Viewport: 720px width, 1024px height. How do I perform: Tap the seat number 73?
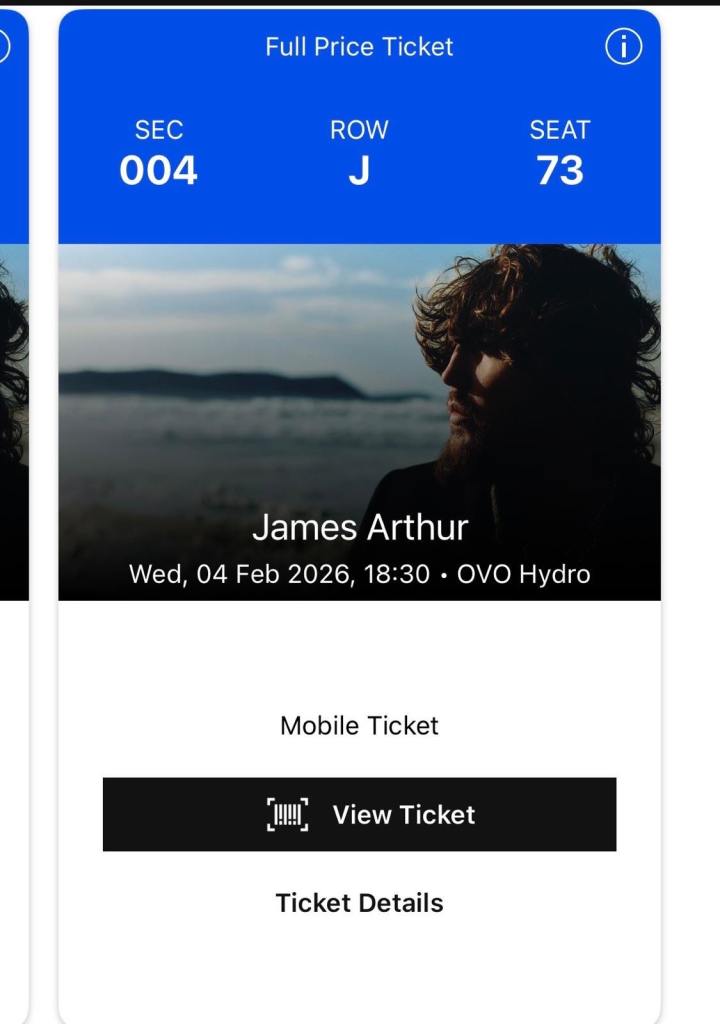tap(559, 171)
